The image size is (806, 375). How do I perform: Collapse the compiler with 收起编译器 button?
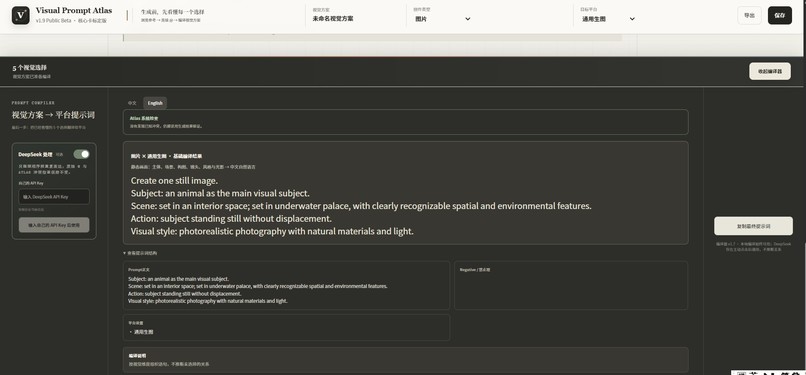click(770, 71)
